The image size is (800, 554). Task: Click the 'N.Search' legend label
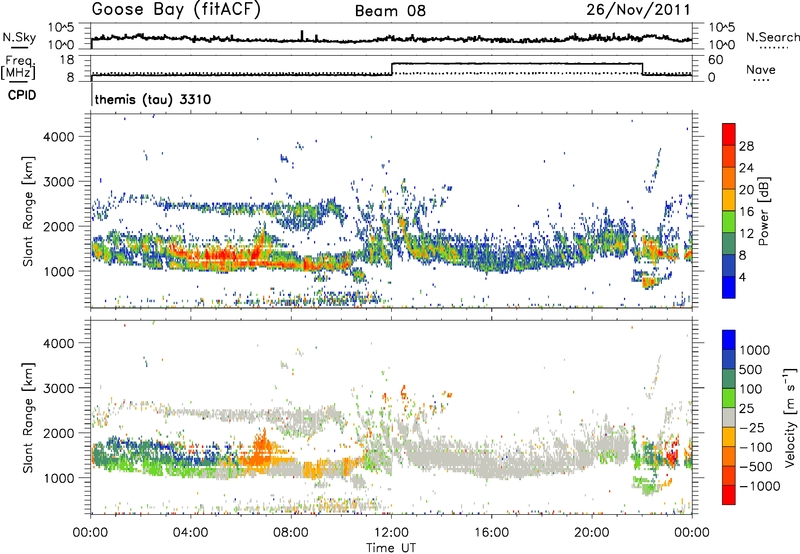pos(772,37)
